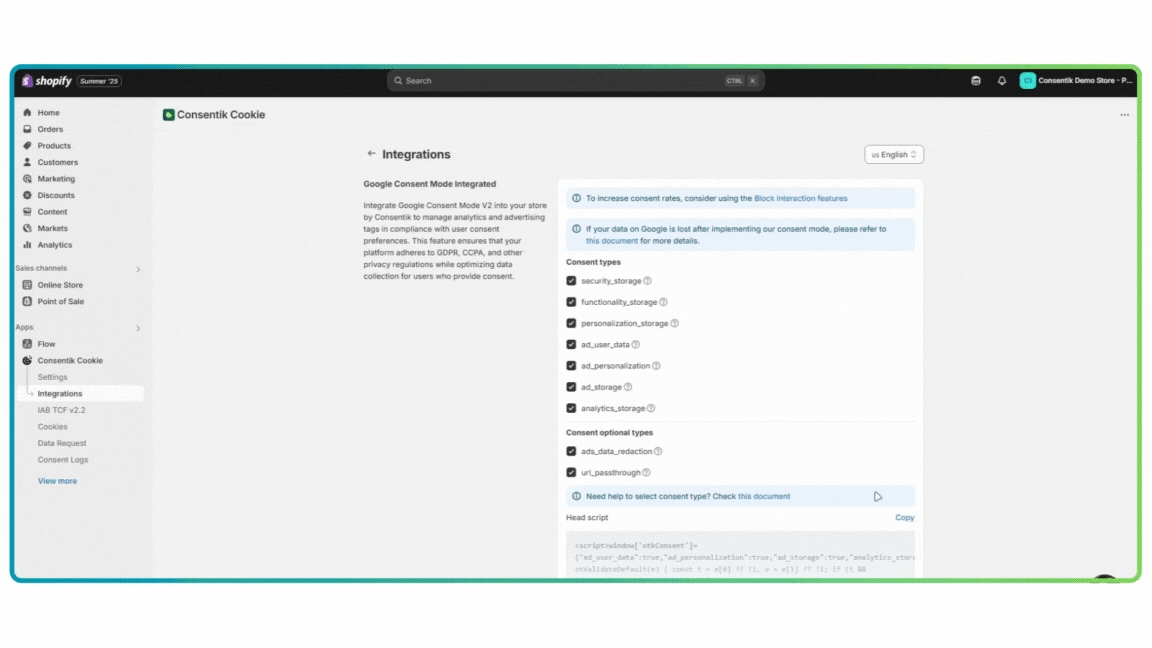Screen dimensions: 1152x648
Task: Click the Discounts badge icon
Action: [x=27, y=195]
